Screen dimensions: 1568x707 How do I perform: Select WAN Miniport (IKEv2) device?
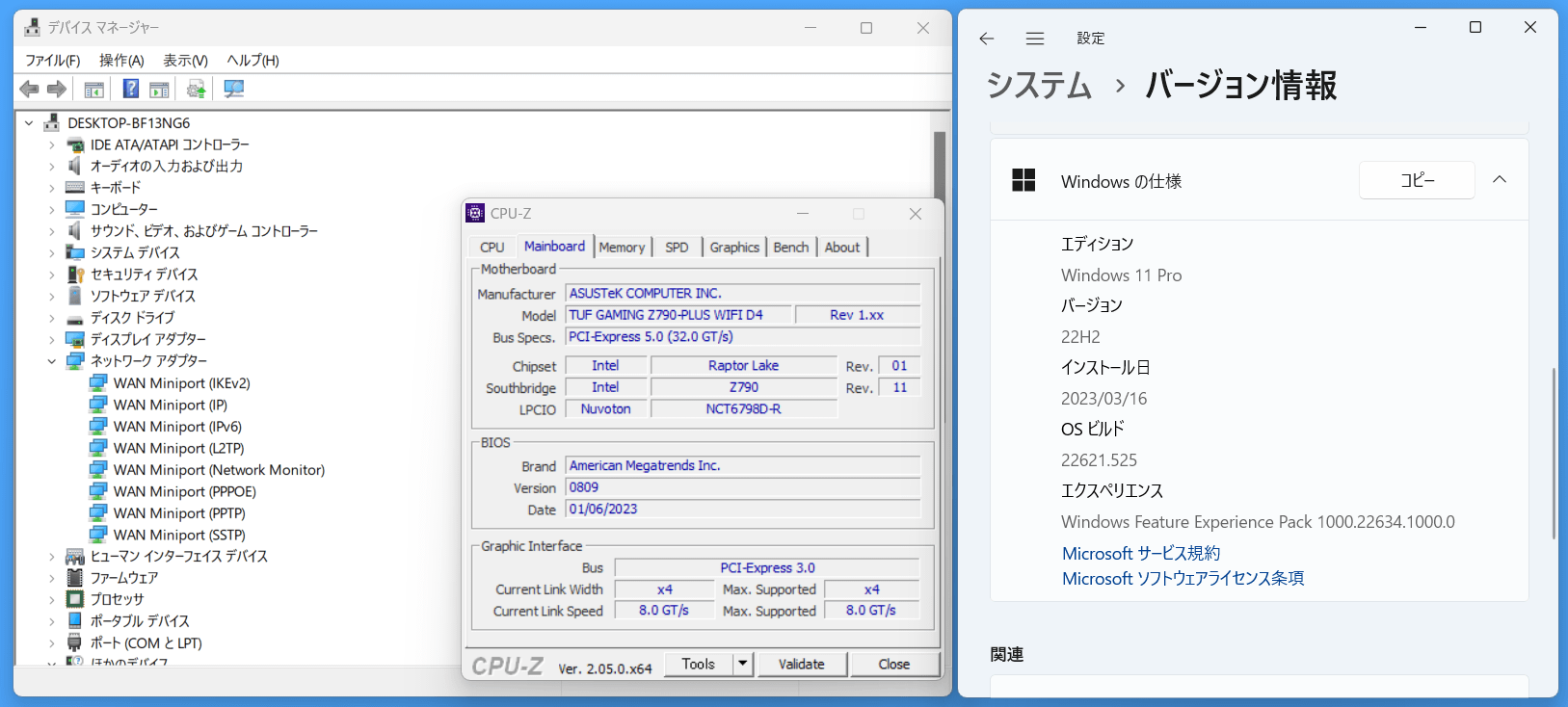(x=181, y=383)
